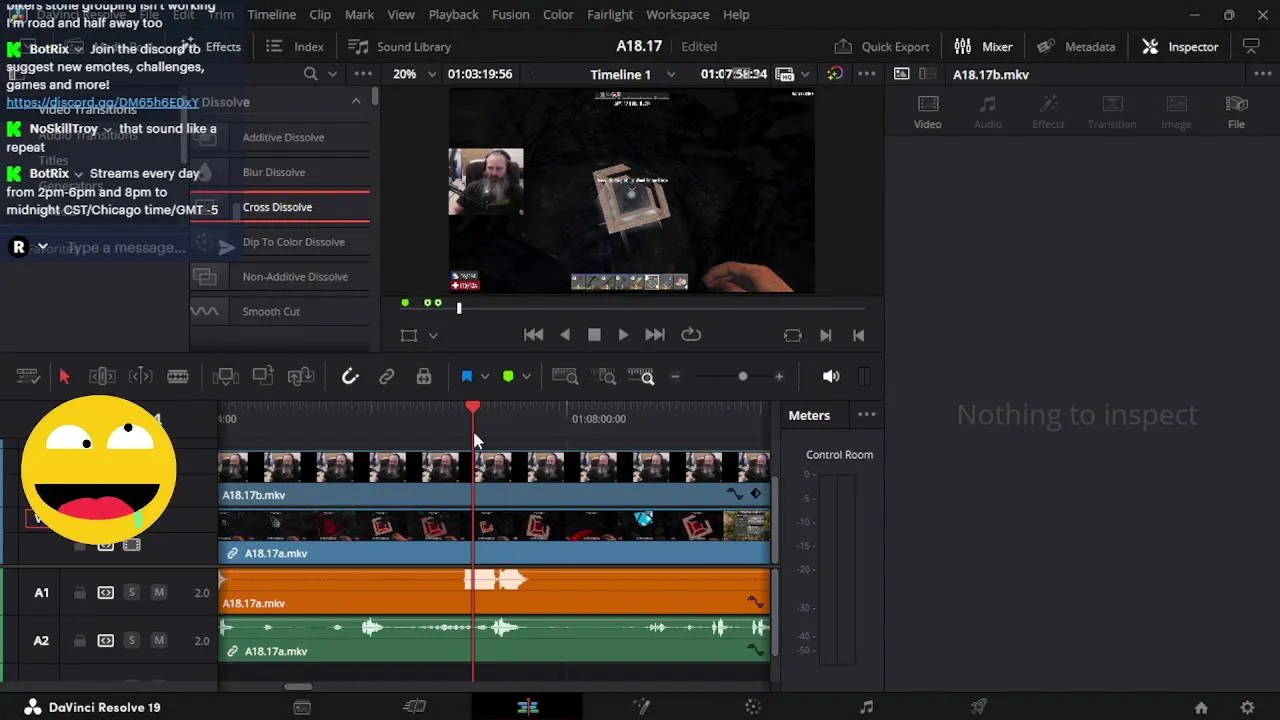Open the Metadata panel
The width and height of the screenshot is (1280, 720).
(x=1076, y=46)
